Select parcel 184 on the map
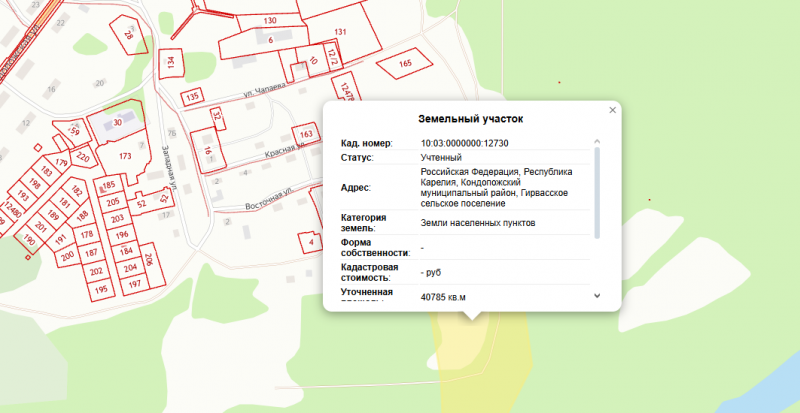 tap(126, 251)
